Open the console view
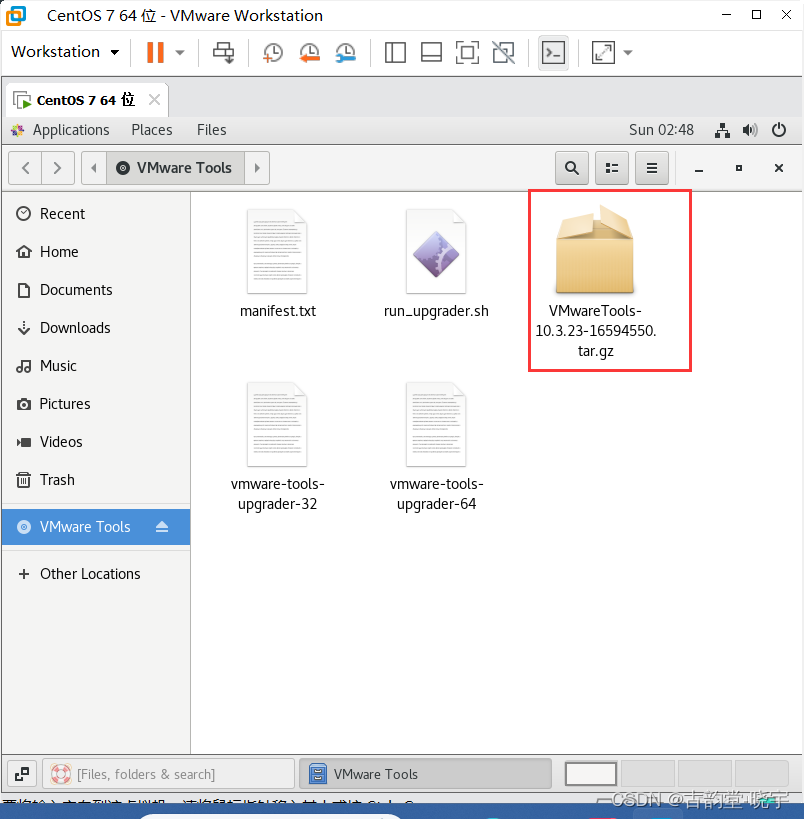804x819 pixels. point(553,53)
